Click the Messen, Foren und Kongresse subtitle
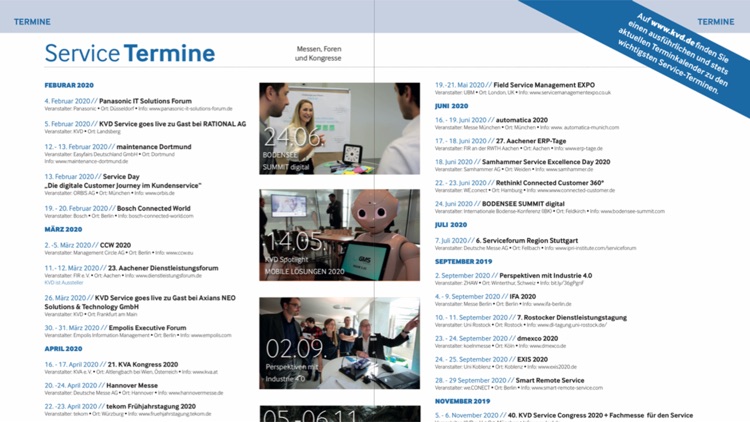750x422 pixels. click(x=318, y=54)
